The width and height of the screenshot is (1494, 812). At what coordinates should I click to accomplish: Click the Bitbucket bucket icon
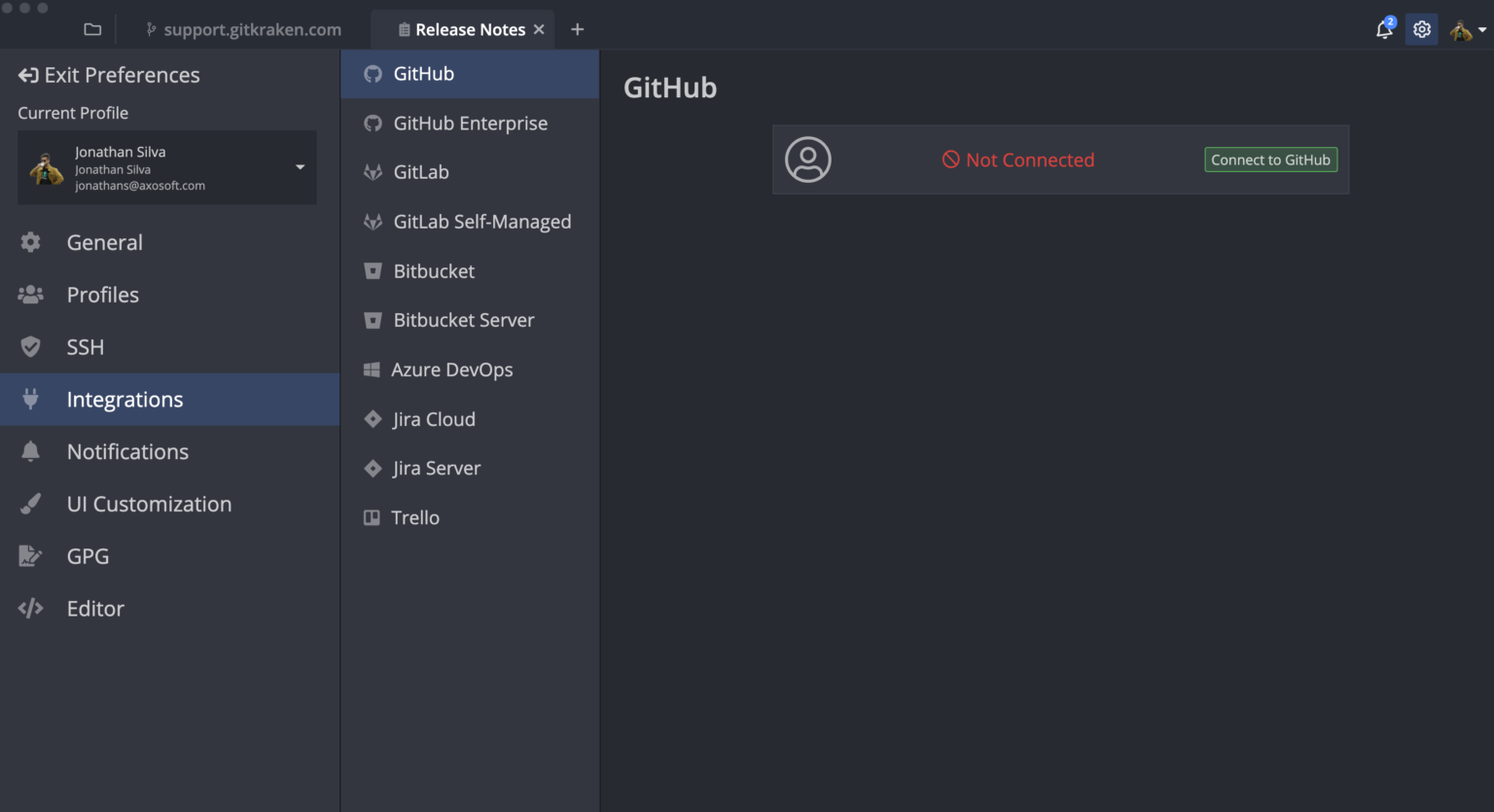coord(373,270)
